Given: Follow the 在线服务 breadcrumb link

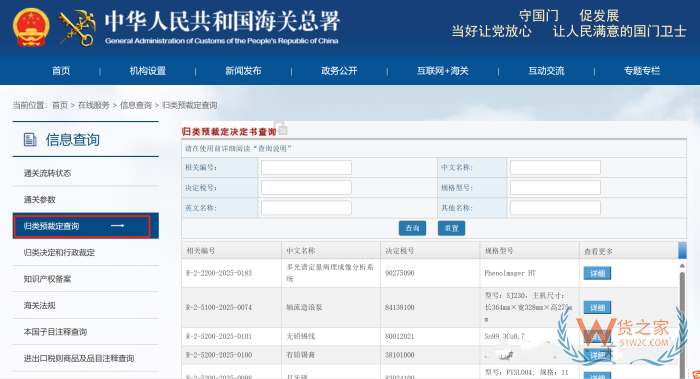Looking at the screenshot, I should 94,105.
